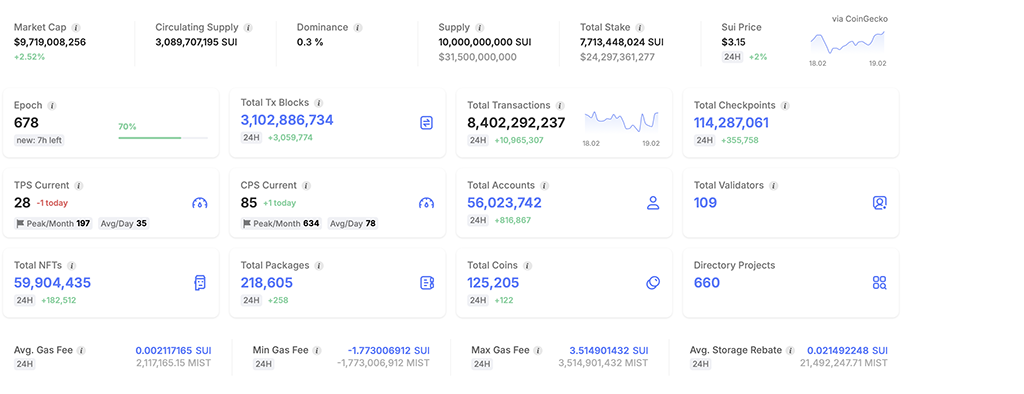This screenshot has width=1024, height=394.
Task: Click Max Gas Fee value 3.514901432 SUI
Action: pyautogui.click(x=609, y=350)
